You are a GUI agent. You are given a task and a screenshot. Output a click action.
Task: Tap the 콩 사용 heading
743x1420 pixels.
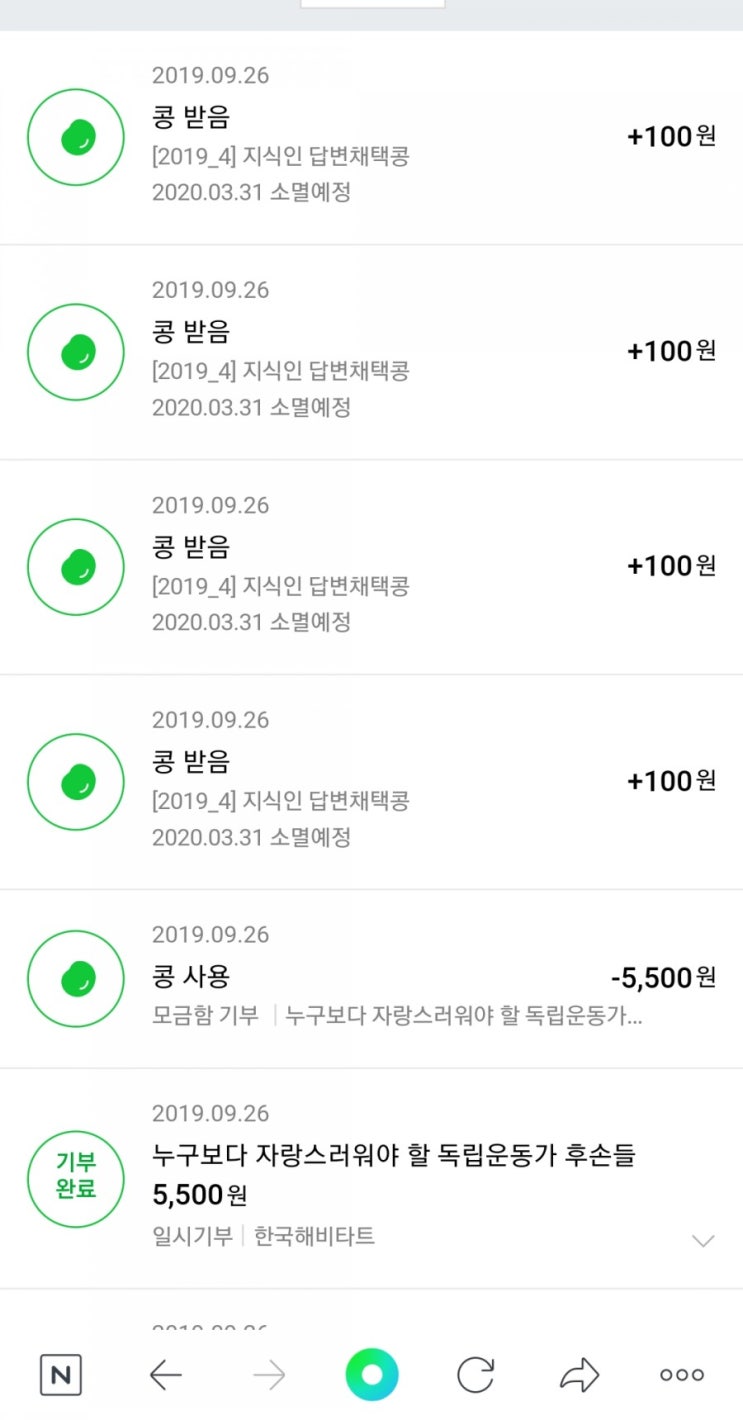[190, 976]
